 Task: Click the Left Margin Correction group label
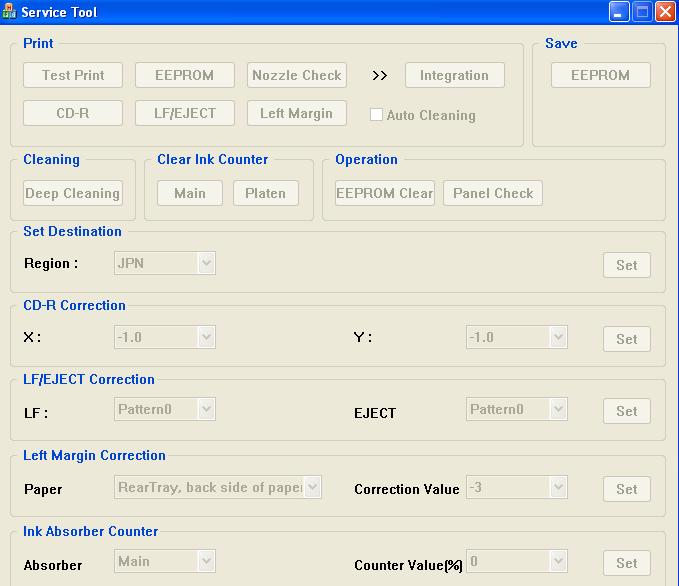click(x=94, y=456)
